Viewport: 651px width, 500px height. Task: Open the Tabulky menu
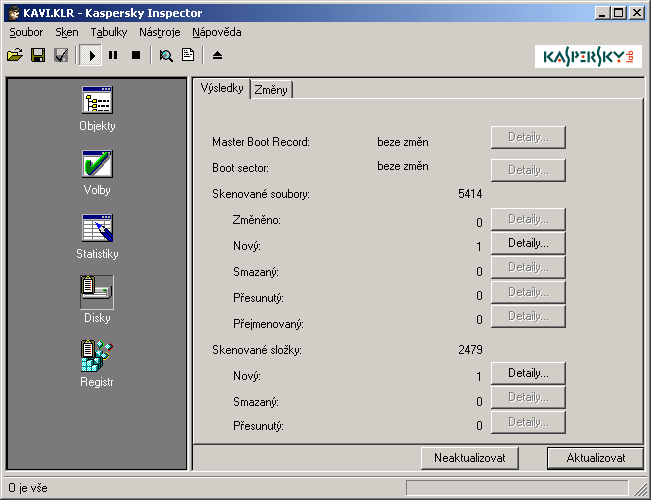click(109, 32)
